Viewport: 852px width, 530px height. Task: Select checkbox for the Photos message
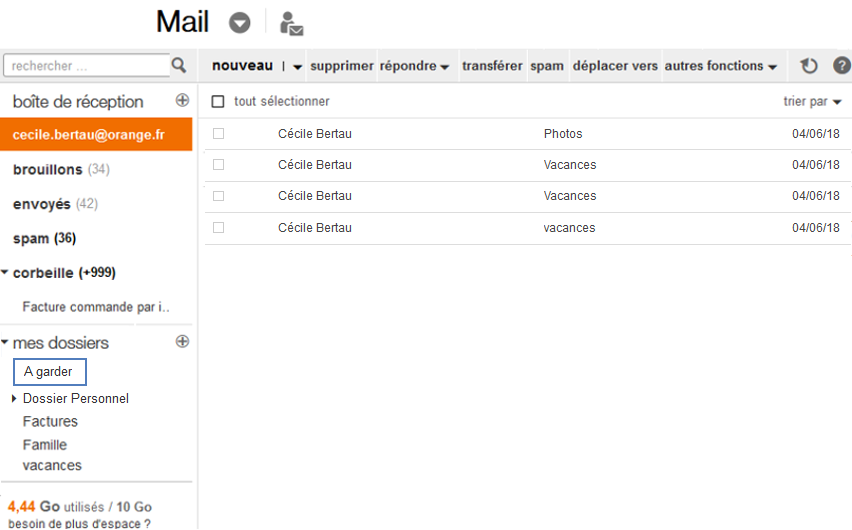pos(218,134)
